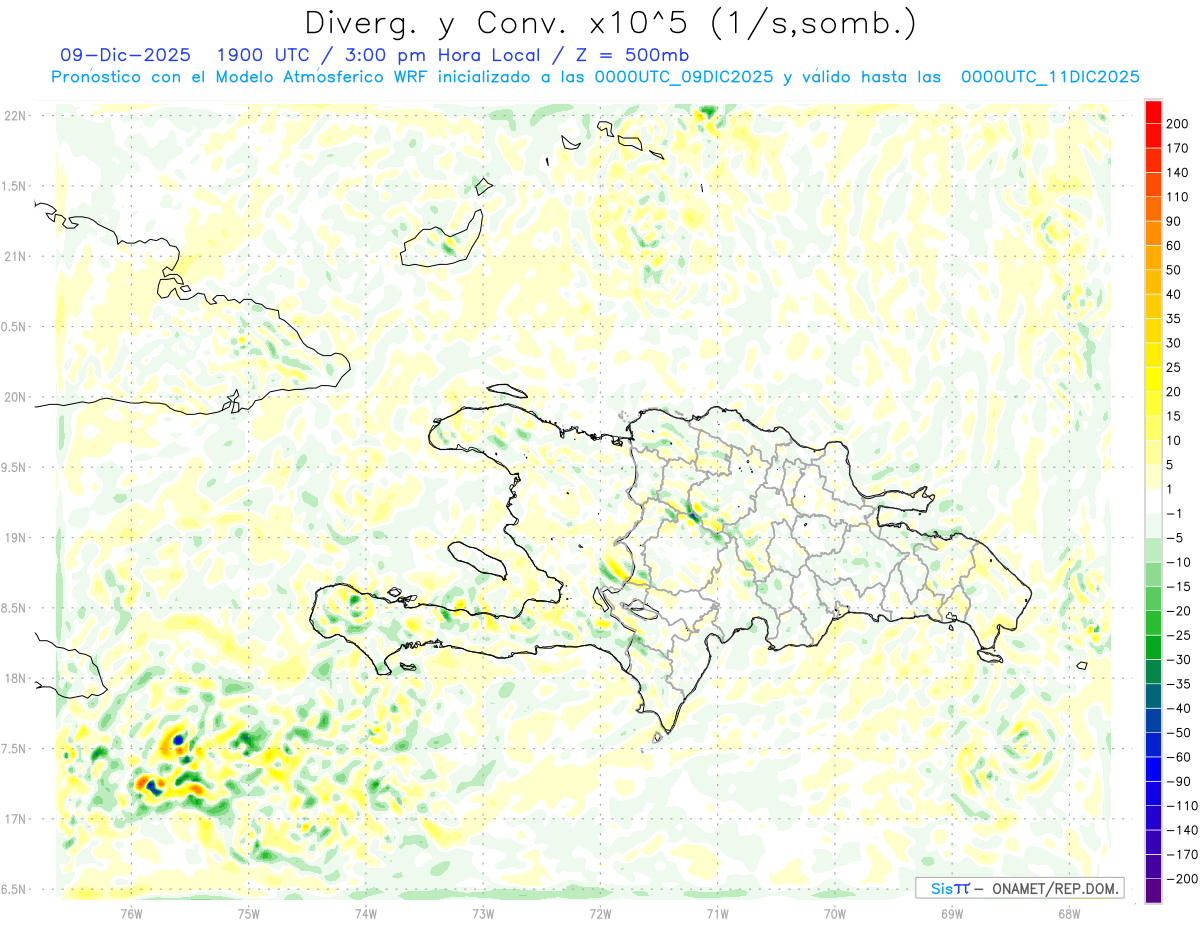
Task: Click the positive '50' colorbar label
Action: pyautogui.click(x=1174, y=270)
